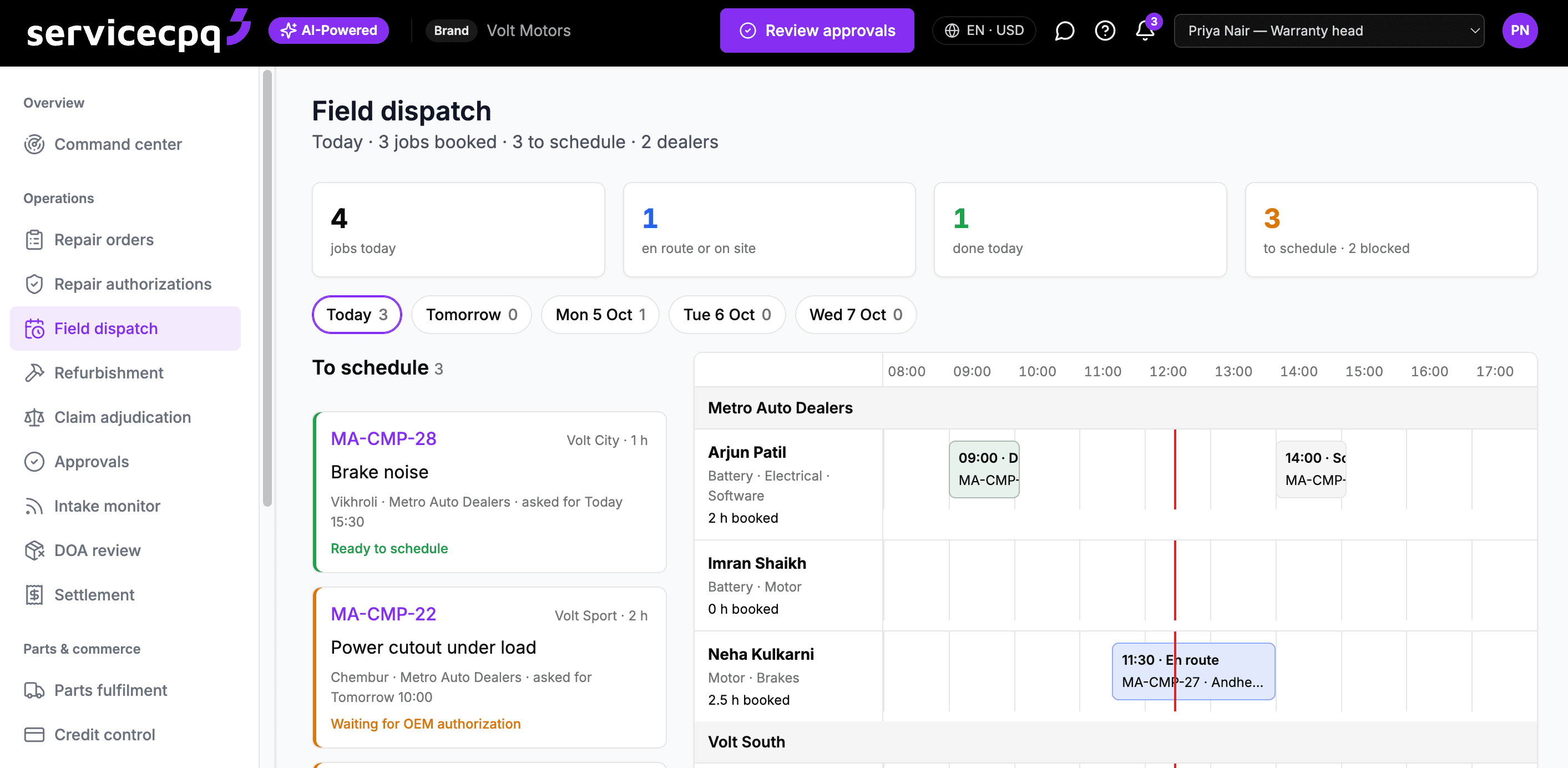This screenshot has width=1568, height=768.
Task: Open the MA-CMP-28 job link
Action: [x=383, y=439]
